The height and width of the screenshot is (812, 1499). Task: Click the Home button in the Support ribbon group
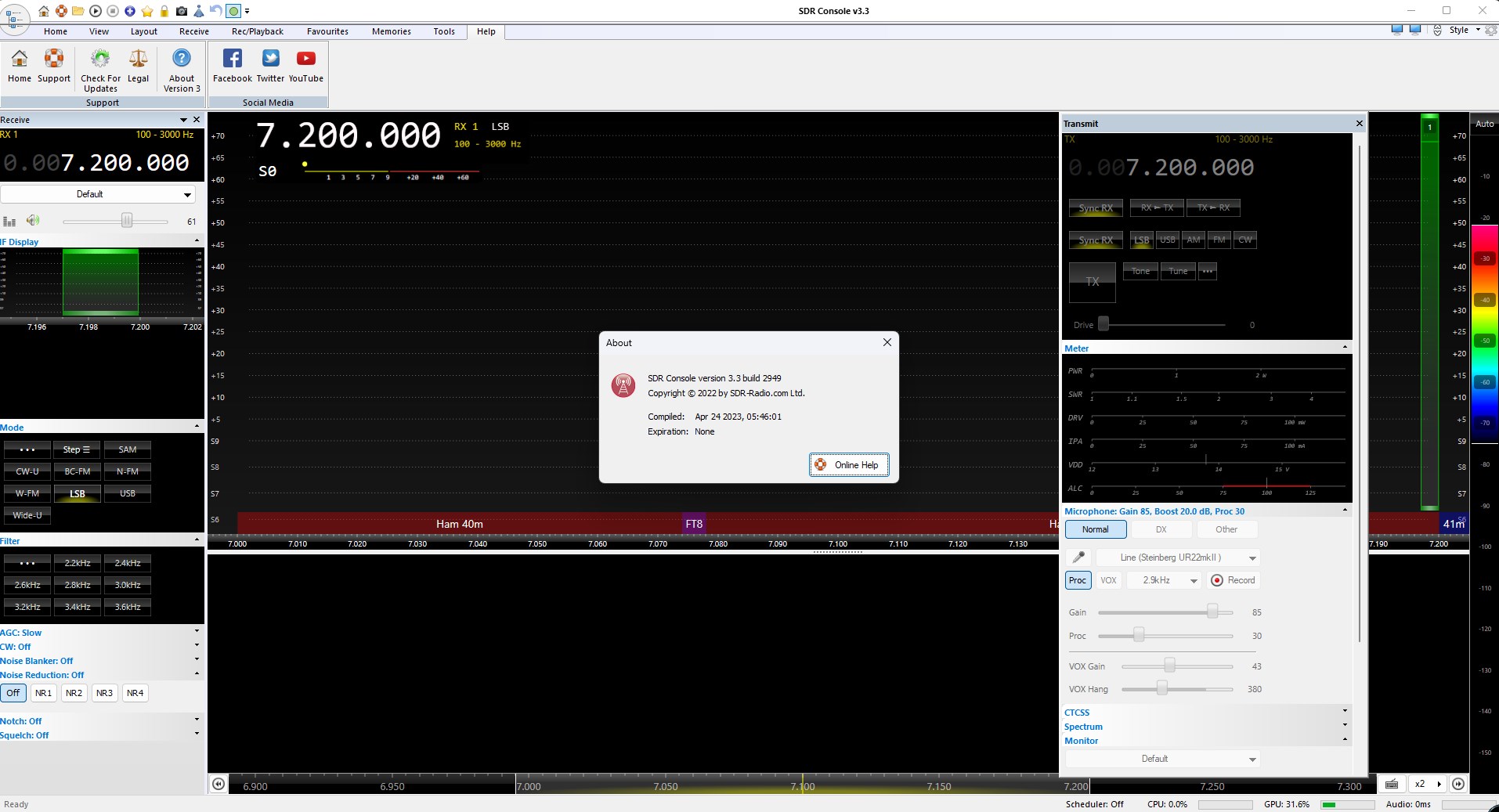(x=20, y=66)
